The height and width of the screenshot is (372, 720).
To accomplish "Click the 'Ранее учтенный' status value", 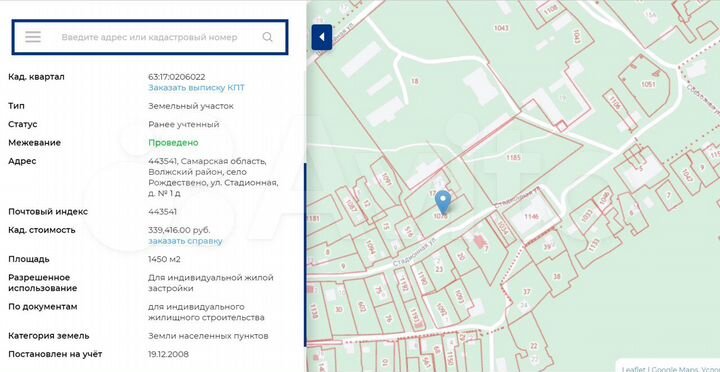I will point(184,124).
